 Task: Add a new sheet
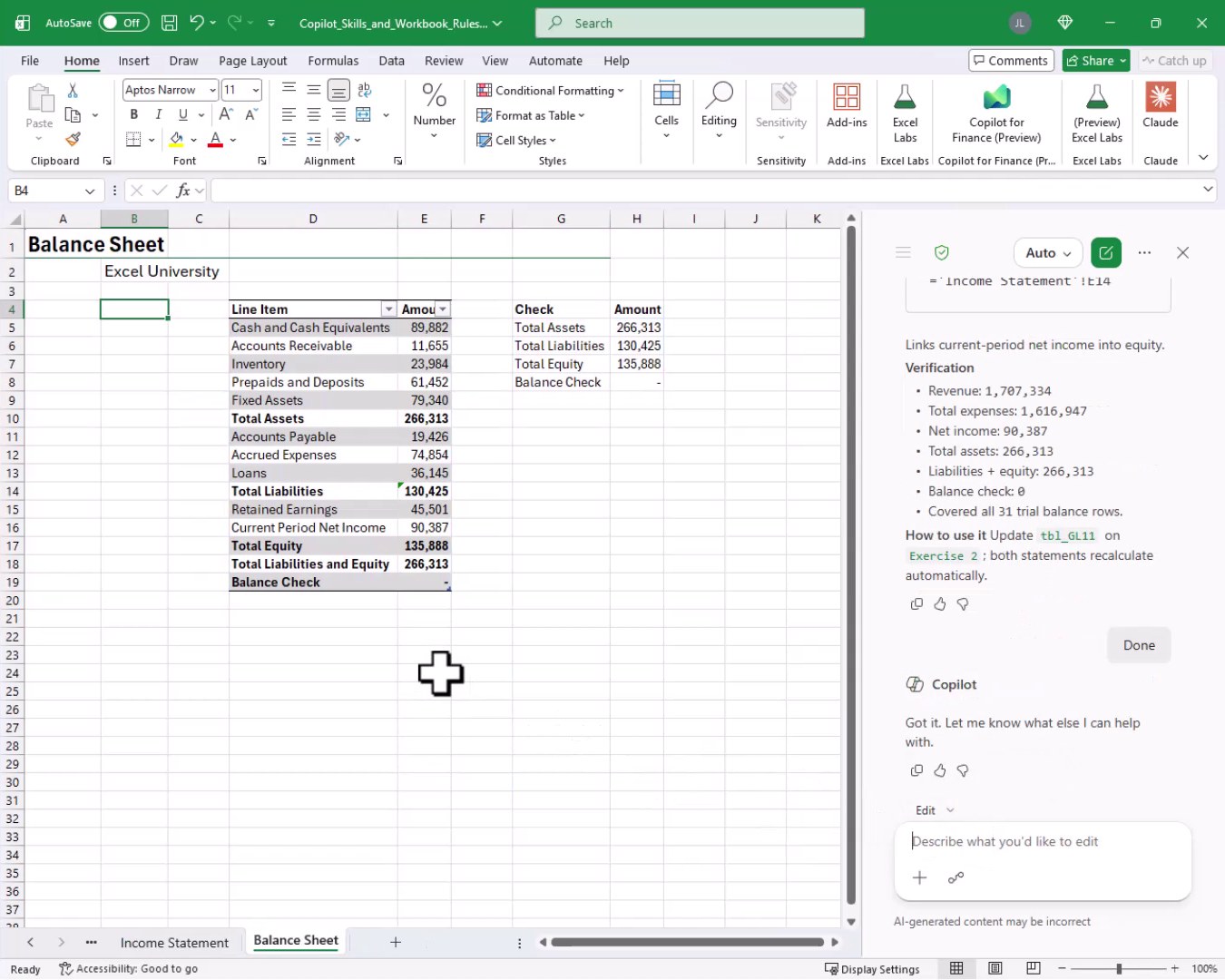click(x=396, y=943)
